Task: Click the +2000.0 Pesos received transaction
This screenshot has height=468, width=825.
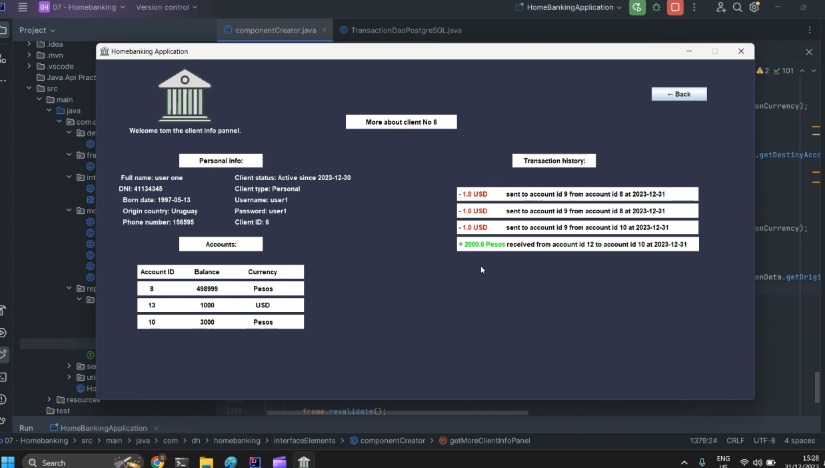Action: pyautogui.click(x=578, y=244)
